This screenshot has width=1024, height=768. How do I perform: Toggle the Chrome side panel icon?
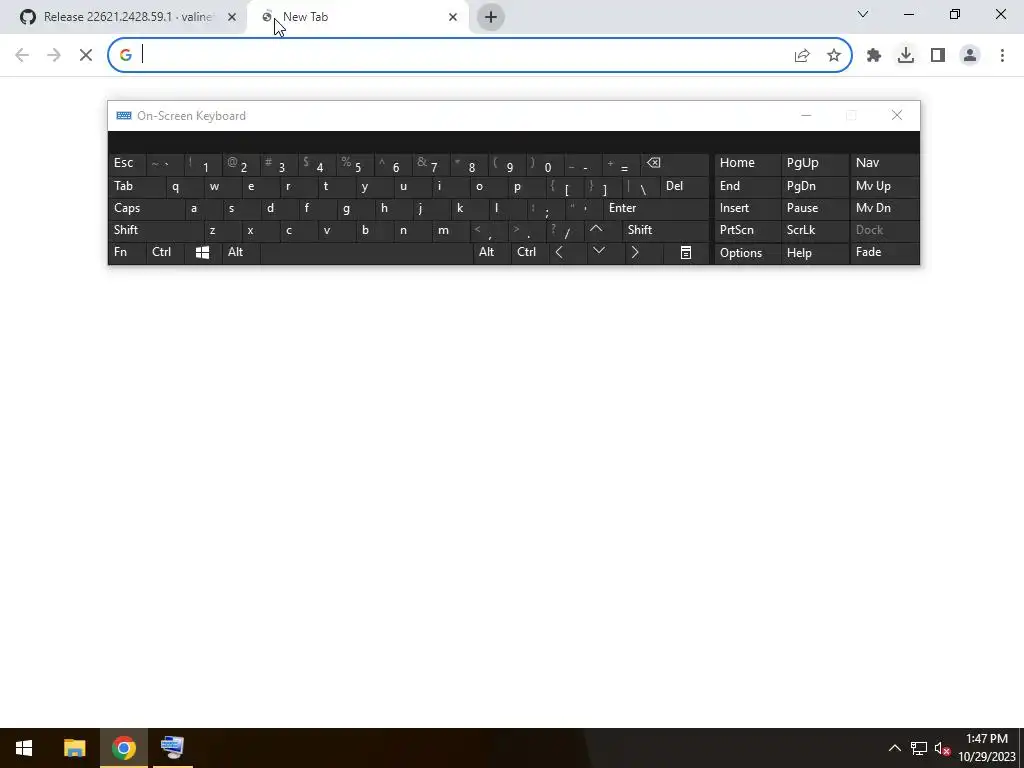[x=938, y=56]
